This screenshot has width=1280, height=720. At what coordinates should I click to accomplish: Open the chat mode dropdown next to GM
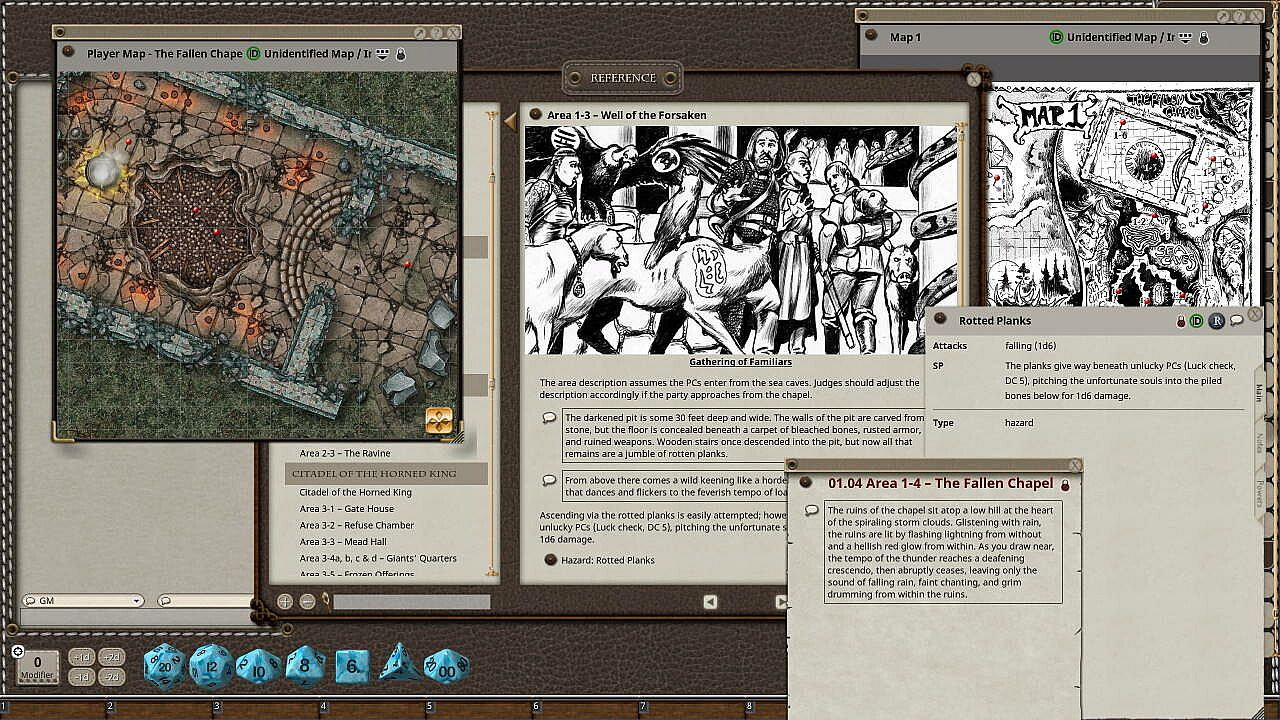[205, 601]
